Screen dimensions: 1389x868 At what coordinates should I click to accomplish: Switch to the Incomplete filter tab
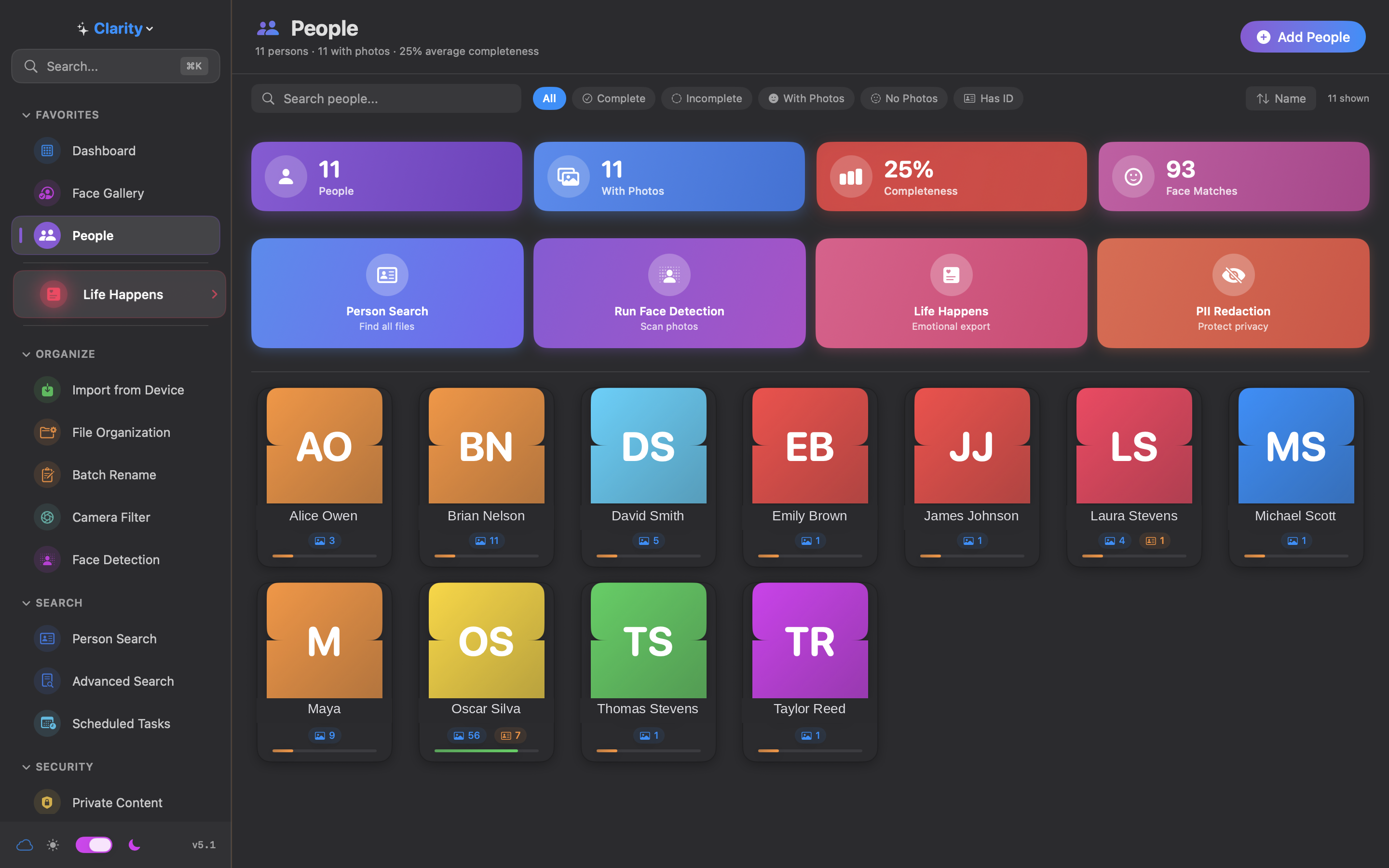point(707,98)
